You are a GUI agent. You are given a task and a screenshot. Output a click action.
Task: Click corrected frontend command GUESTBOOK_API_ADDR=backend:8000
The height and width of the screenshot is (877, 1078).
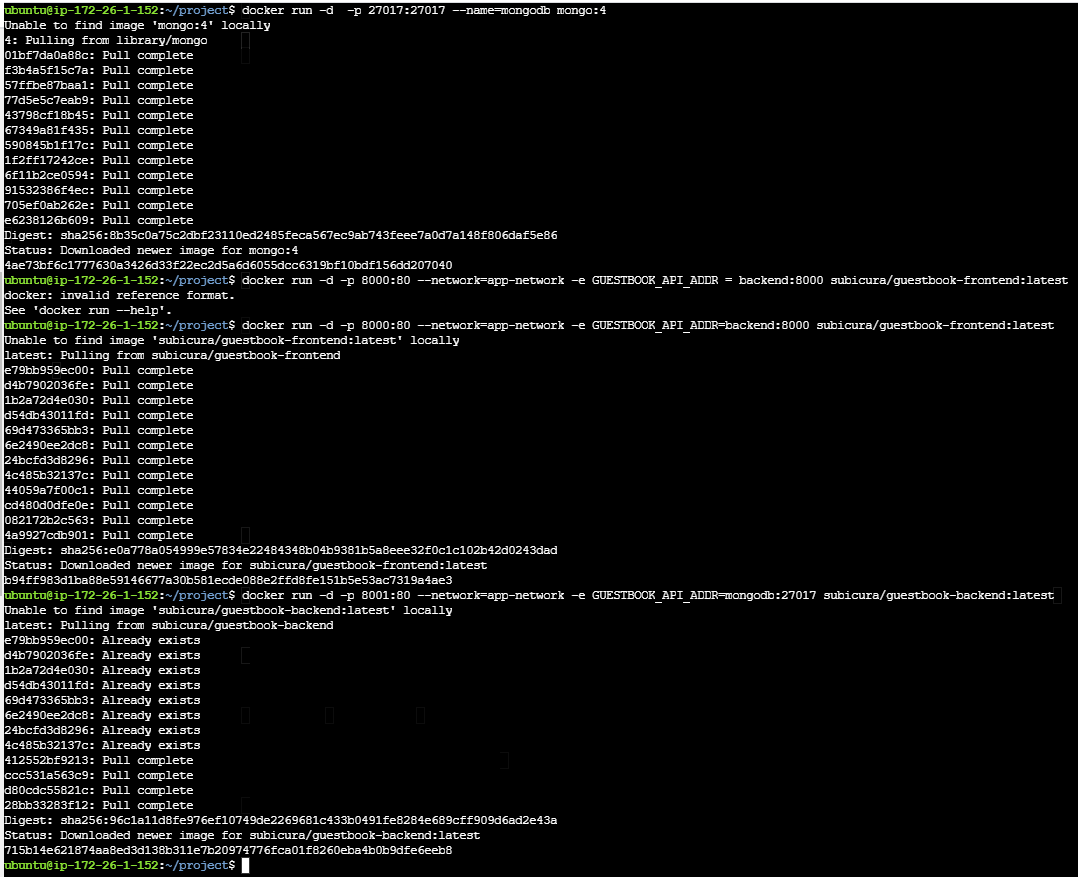pos(529,326)
